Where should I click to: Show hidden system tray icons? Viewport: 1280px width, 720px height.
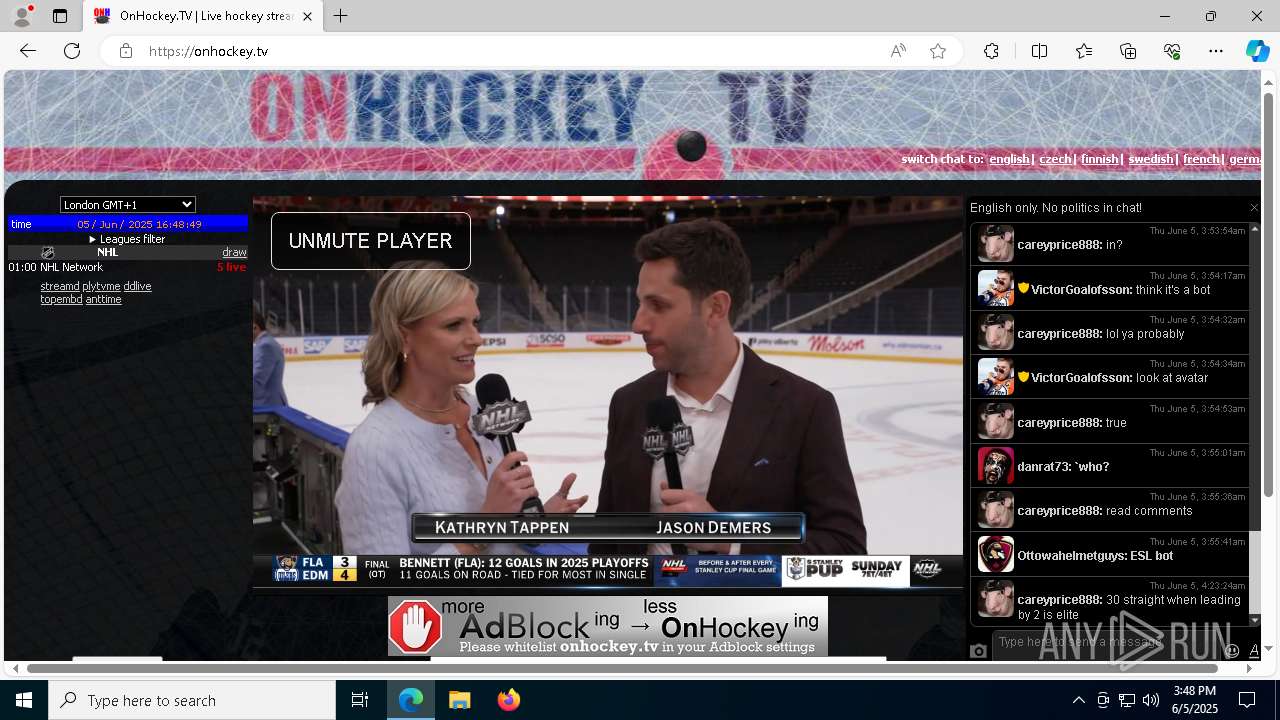pos(1078,700)
